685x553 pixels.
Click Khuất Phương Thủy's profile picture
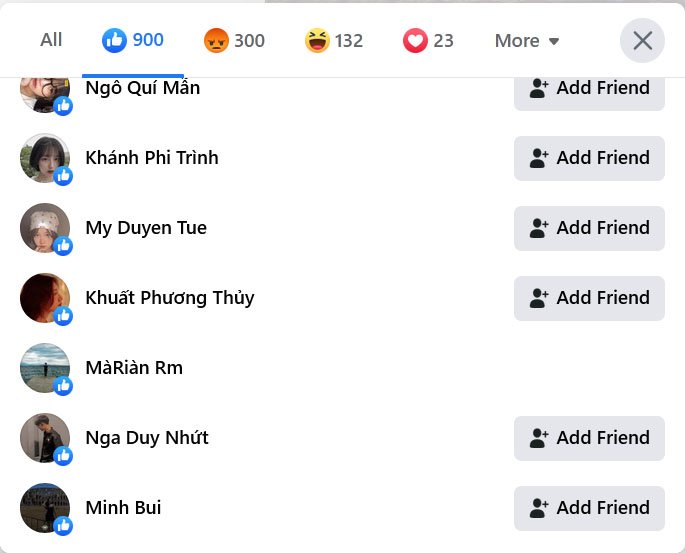[x=45, y=298]
